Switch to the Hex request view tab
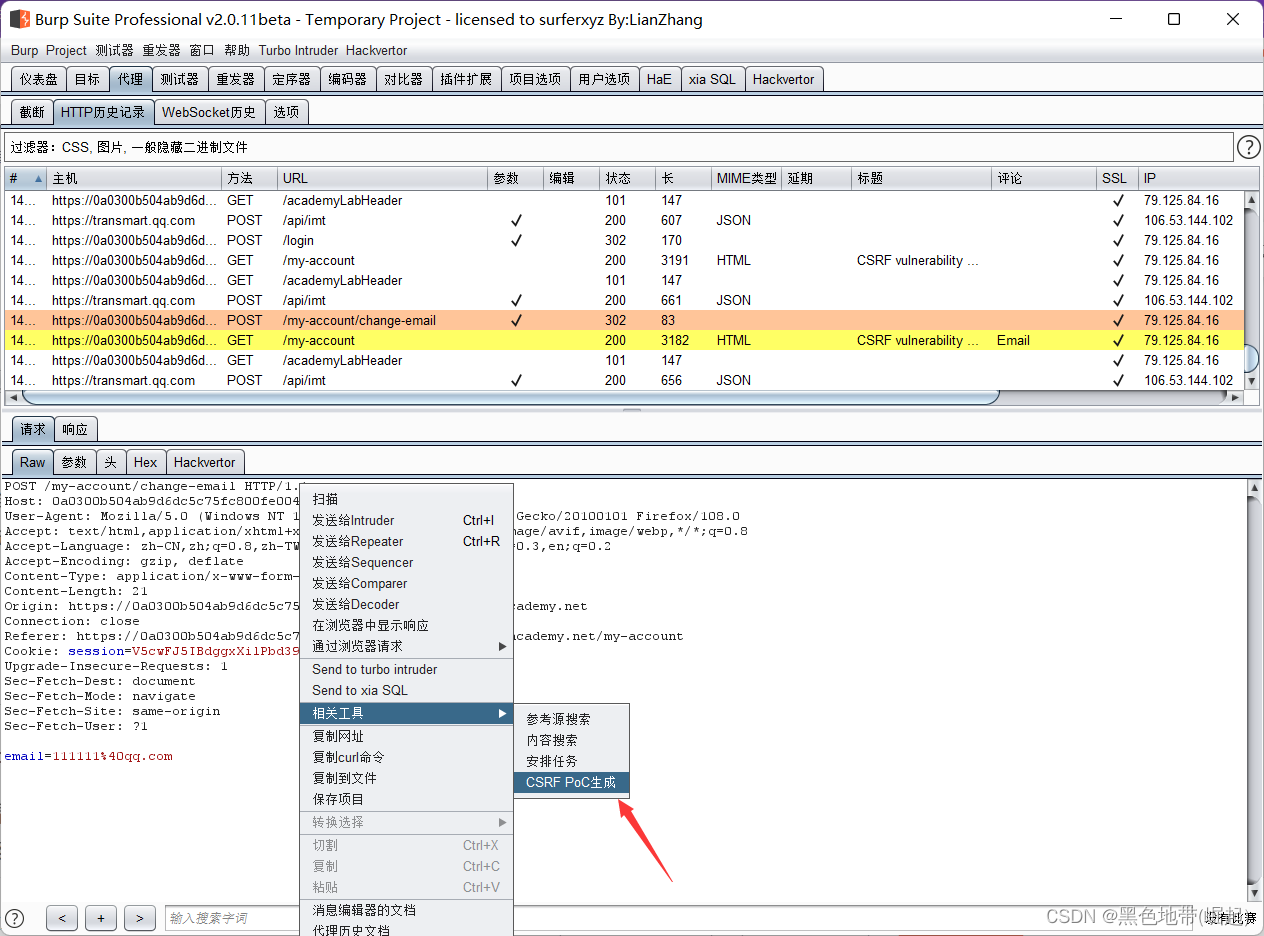Image resolution: width=1264 pixels, height=936 pixels. coord(146,462)
